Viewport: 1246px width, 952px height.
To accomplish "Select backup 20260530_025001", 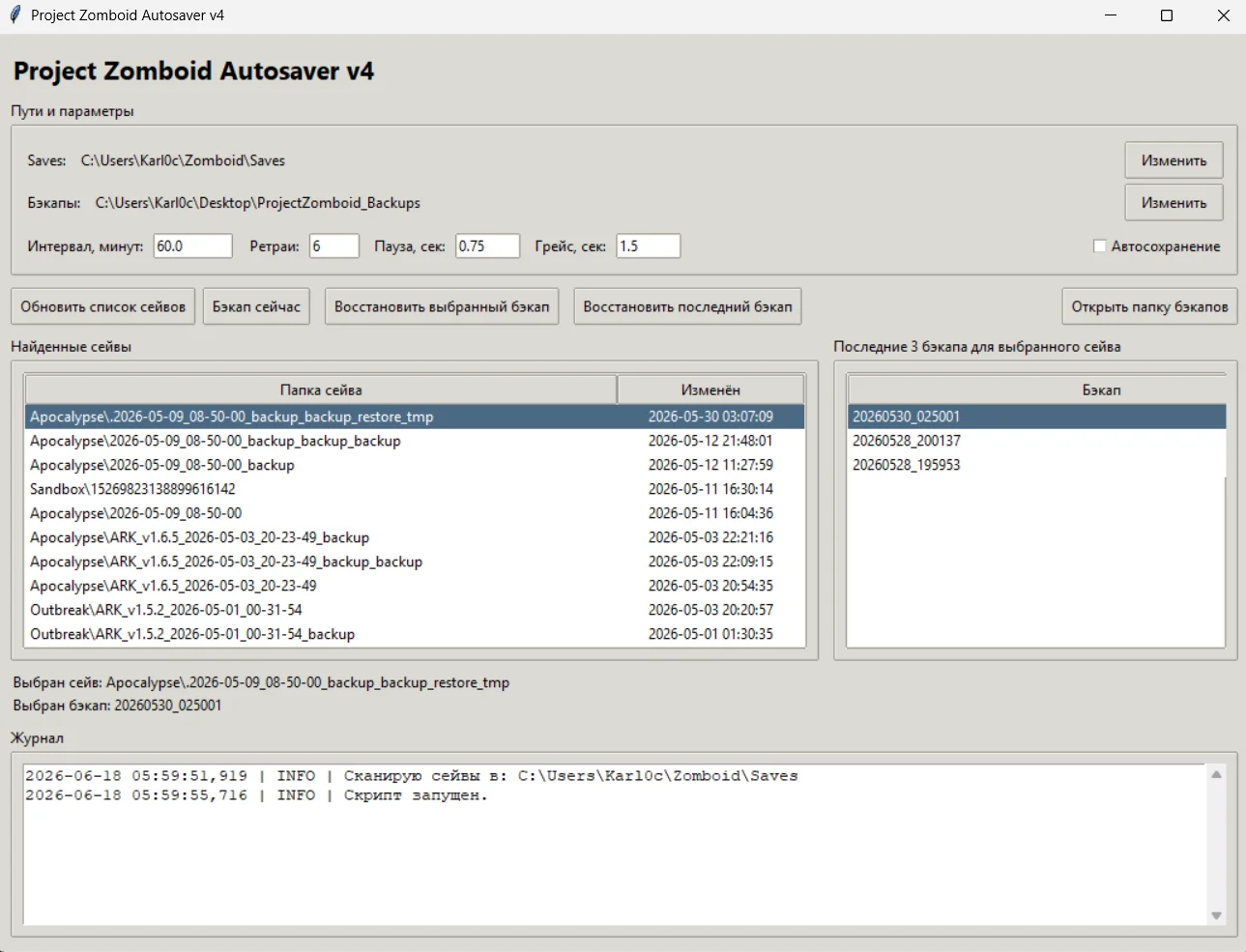I will pyautogui.click(x=1036, y=417).
